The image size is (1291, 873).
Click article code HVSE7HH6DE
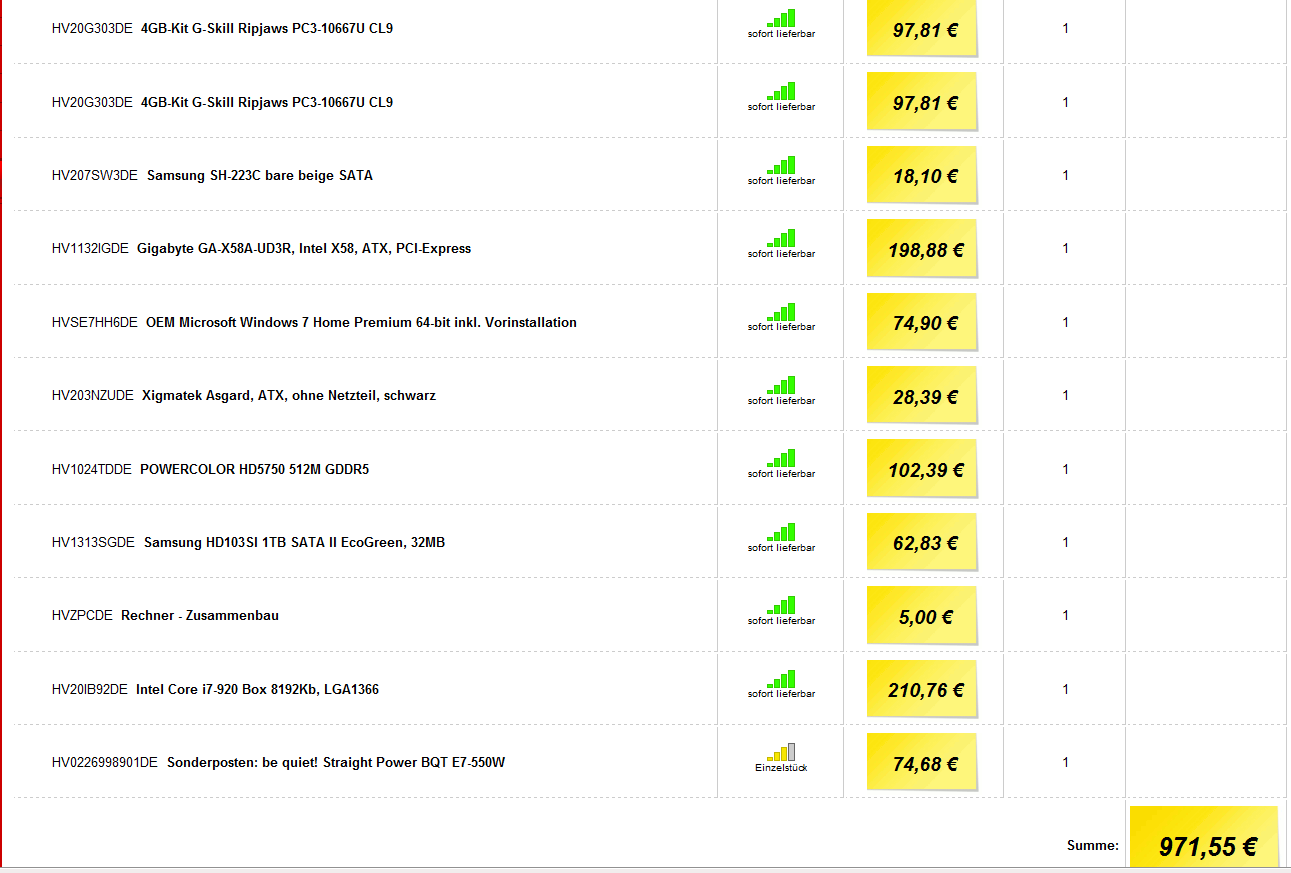(x=94, y=322)
